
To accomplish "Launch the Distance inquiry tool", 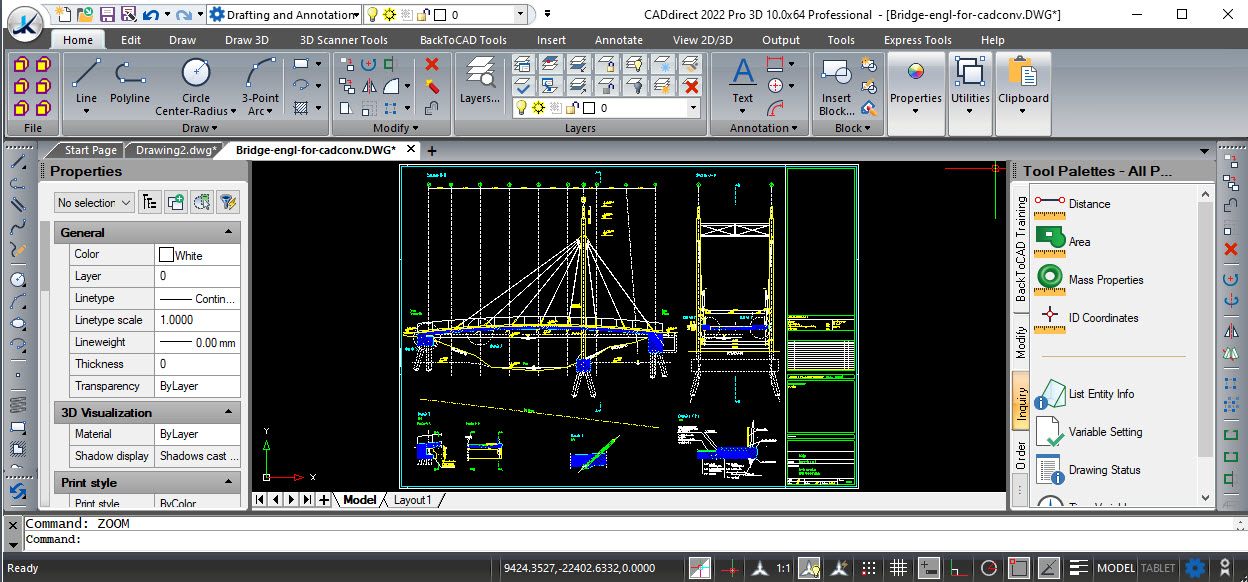I will tap(1089, 204).
